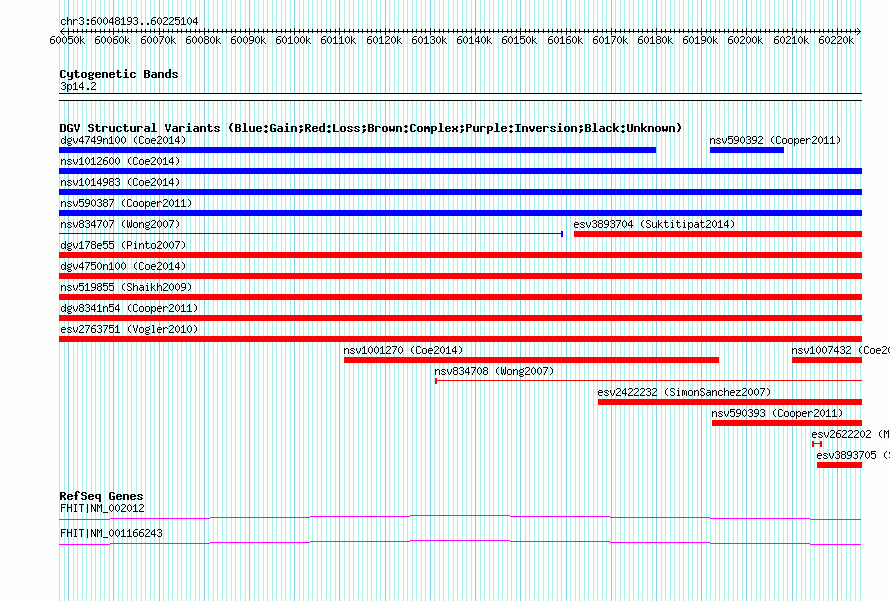Open variant label esv3893704 (Suktitipat2014)
Image resolution: width=890 pixels, height=601 pixels.
coord(654,224)
